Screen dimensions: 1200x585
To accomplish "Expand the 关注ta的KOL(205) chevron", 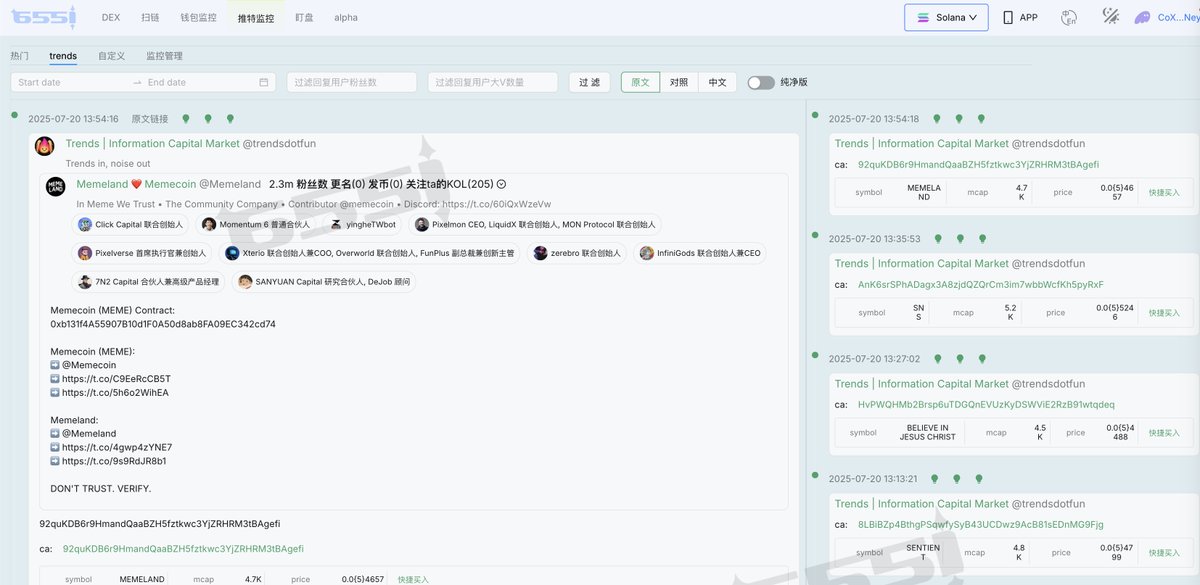I will point(501,184).
